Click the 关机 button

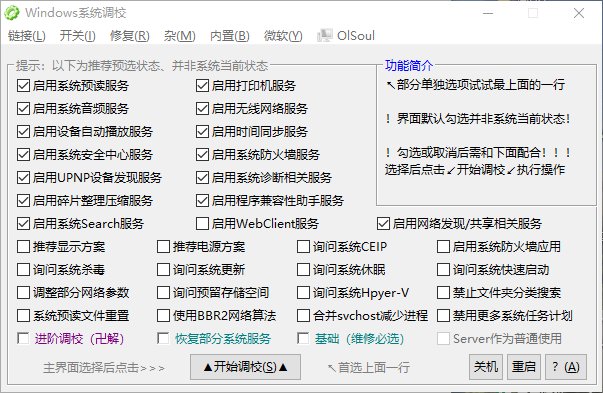point(486,367)
